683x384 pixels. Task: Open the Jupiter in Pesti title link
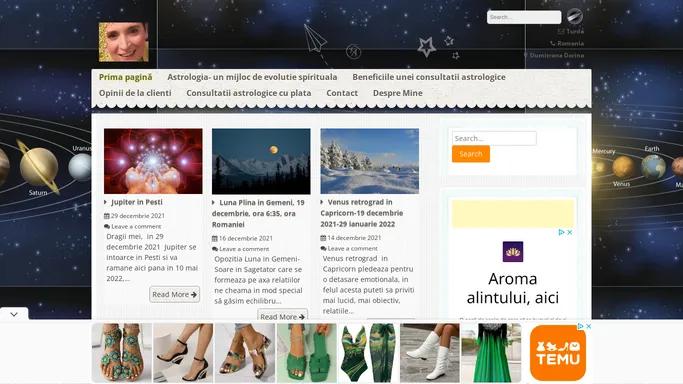point(137,202)
